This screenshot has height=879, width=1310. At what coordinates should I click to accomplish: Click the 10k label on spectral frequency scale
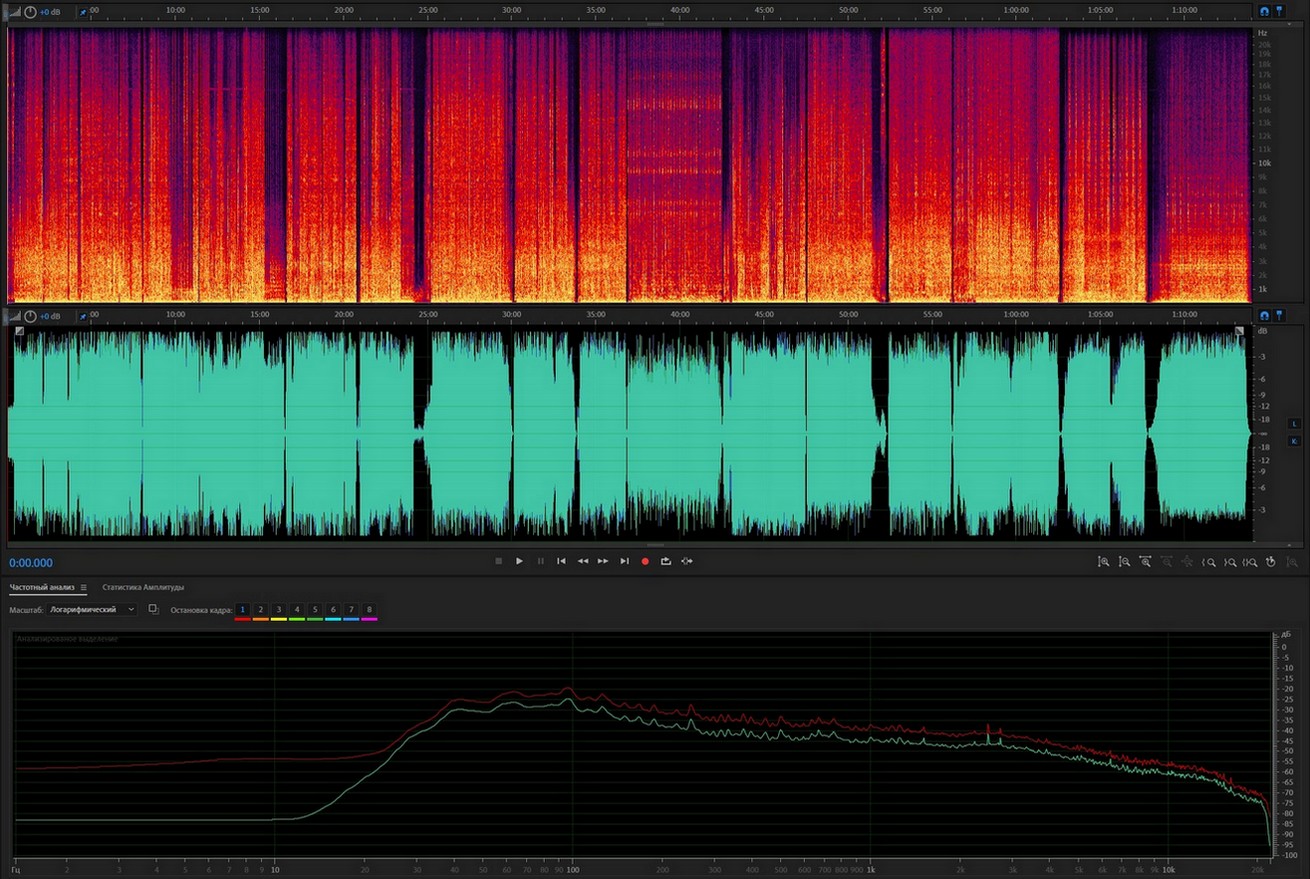[1265, 163]
